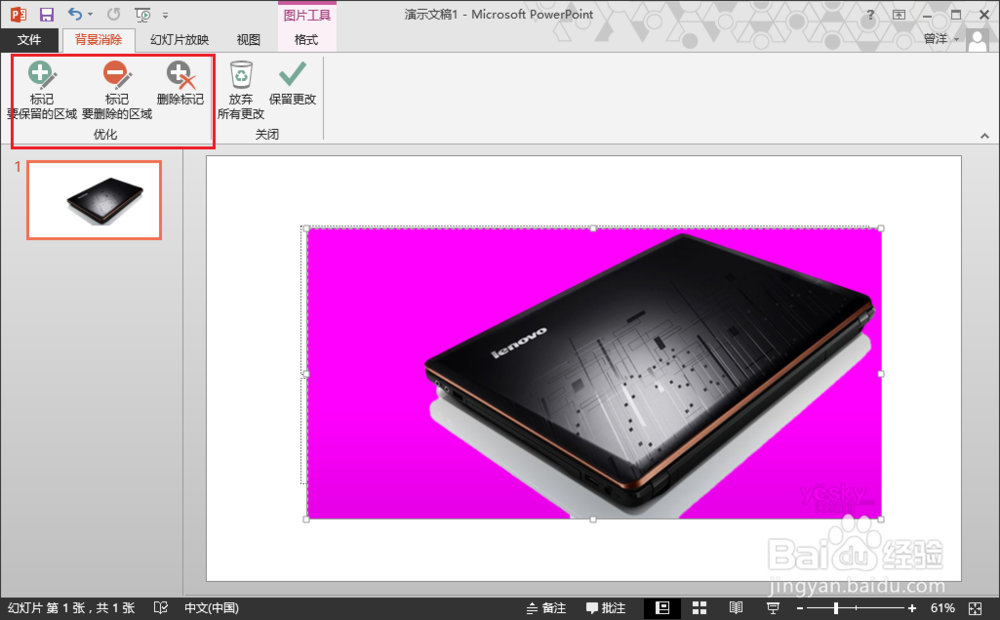This screenshot has width=1000, height=620.
Task: Open zoom dialog via 61% level
Action: pos(943,608)
